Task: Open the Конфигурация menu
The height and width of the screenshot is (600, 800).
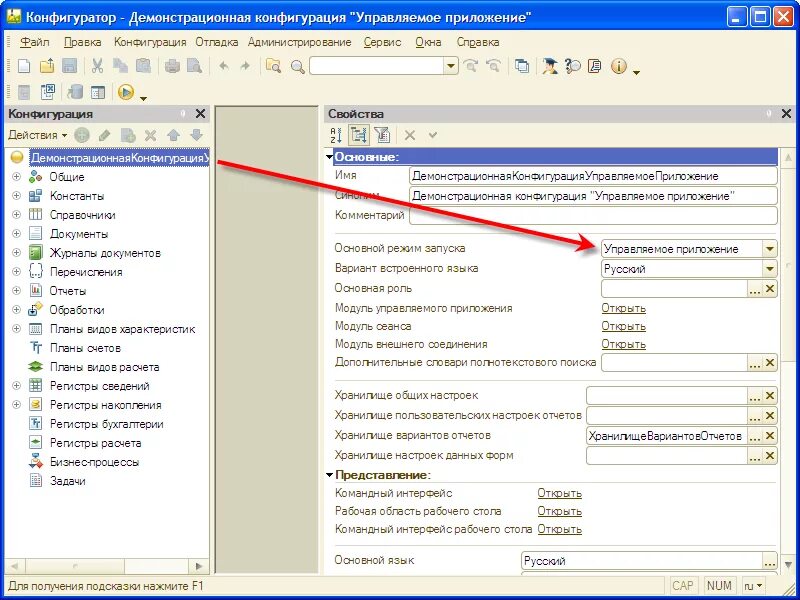Action: (x=150, y=42)
